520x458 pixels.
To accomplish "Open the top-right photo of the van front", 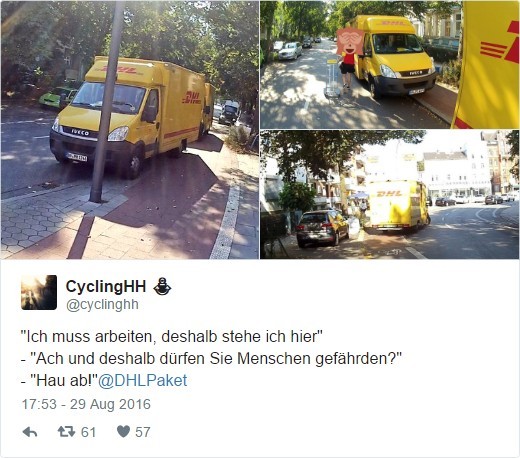I will click(x=389, y=65).
